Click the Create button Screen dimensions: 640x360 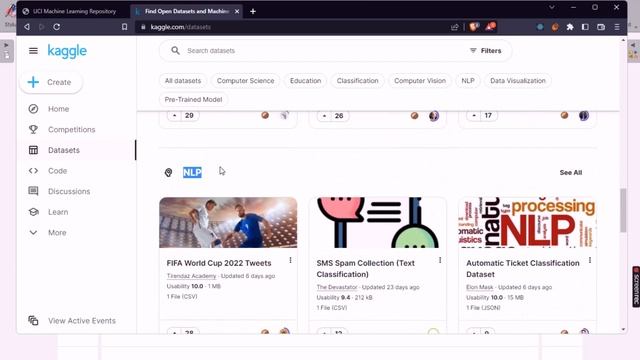[51, 82]
